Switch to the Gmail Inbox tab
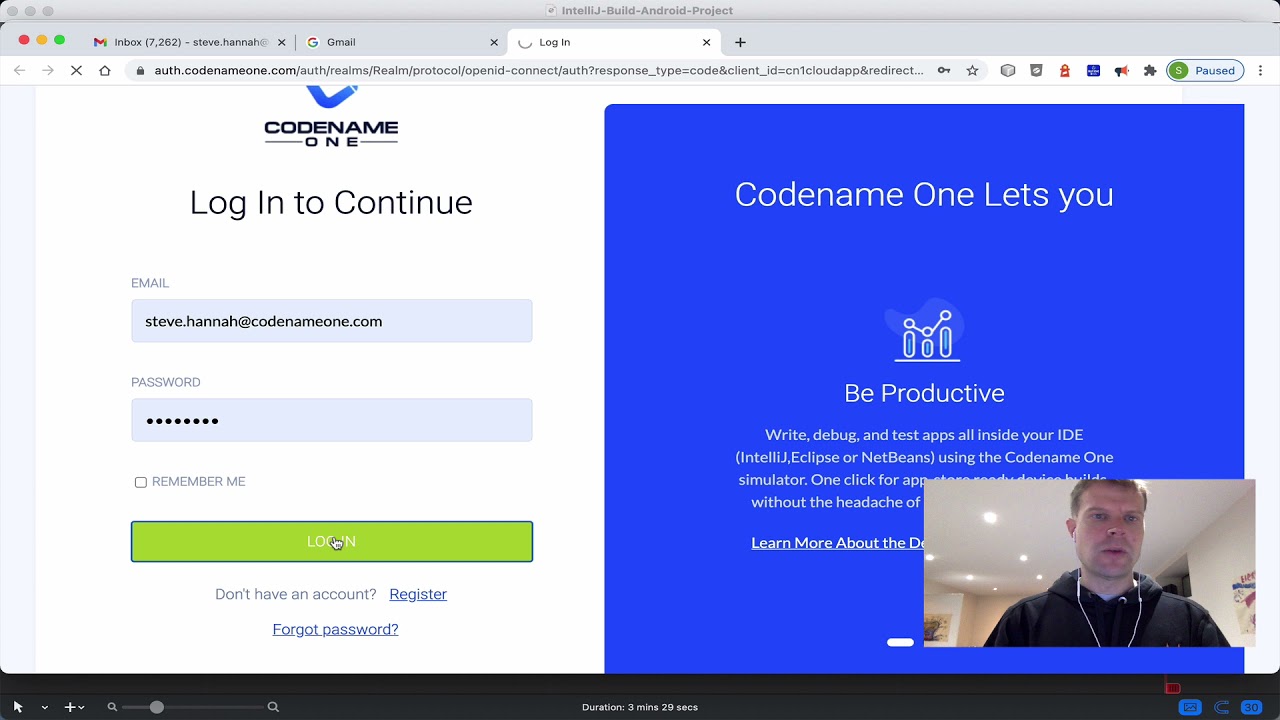 pyautogui.click(x=190, y=42)
